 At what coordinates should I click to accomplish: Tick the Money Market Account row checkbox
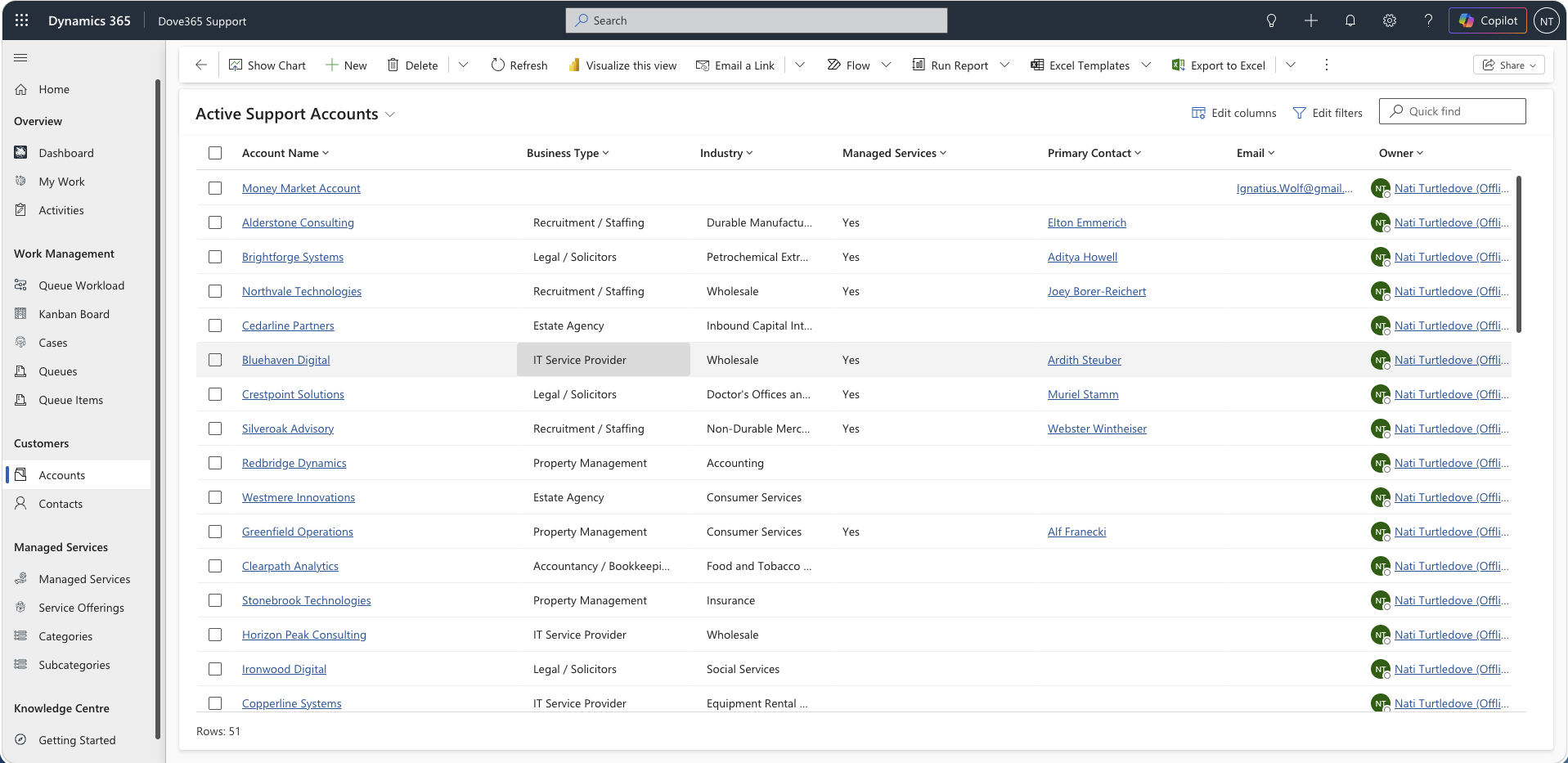point(215,188)
